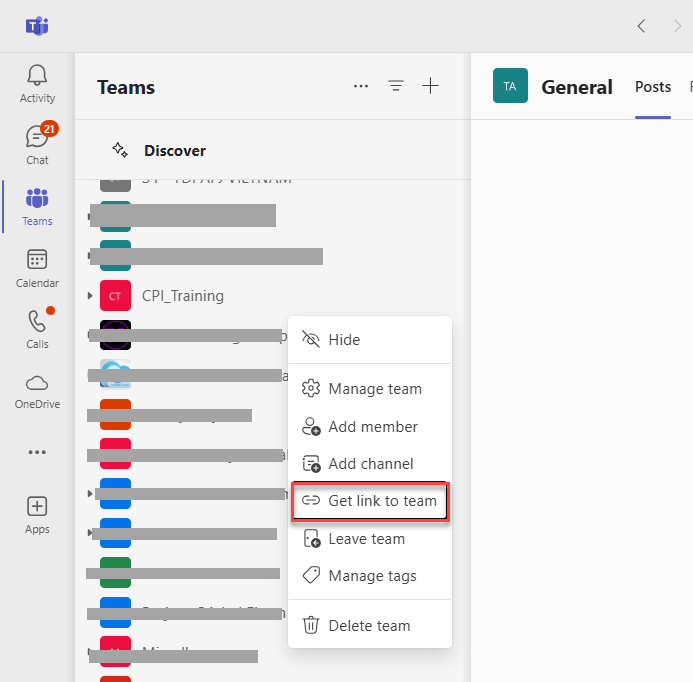Viewport: 693px width, 682px height.
Task: Open the Calls section
Action: tap(37, 329)
